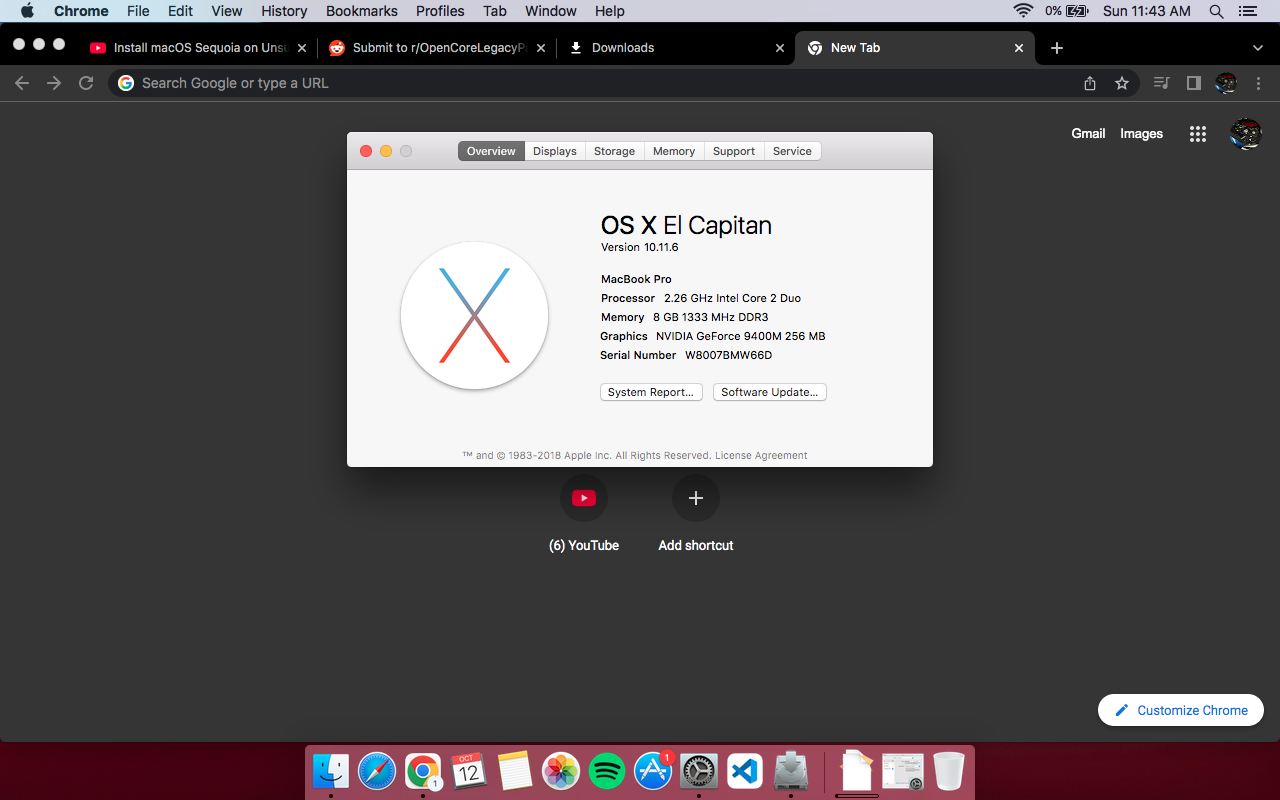Click the disk installer icon in the dock

click(x=791, y=771)
